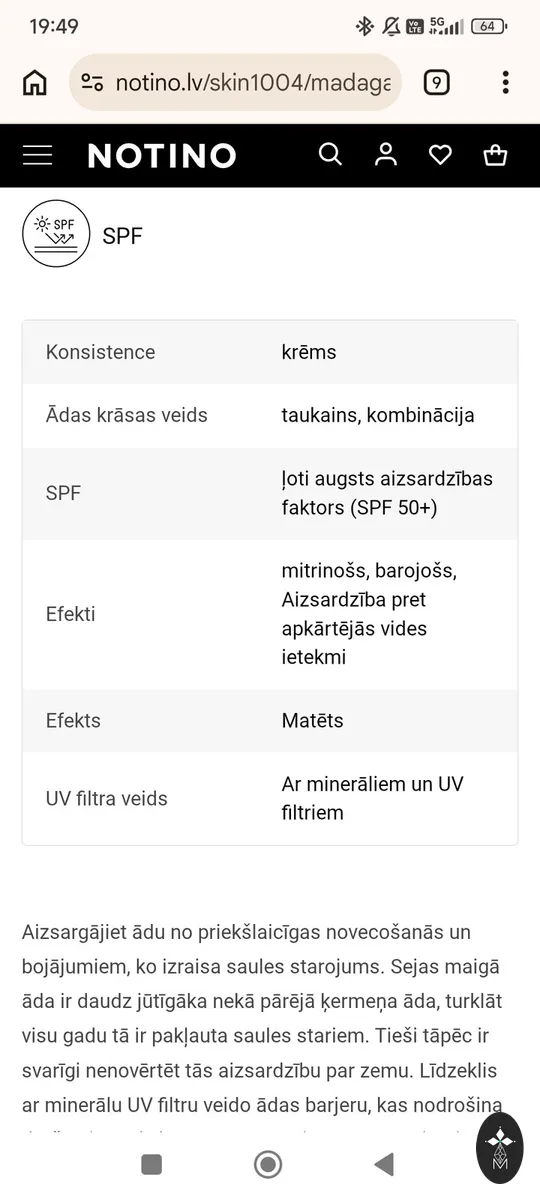
Task: Tap the battery indicator in status bar
Action: point(488,27)
